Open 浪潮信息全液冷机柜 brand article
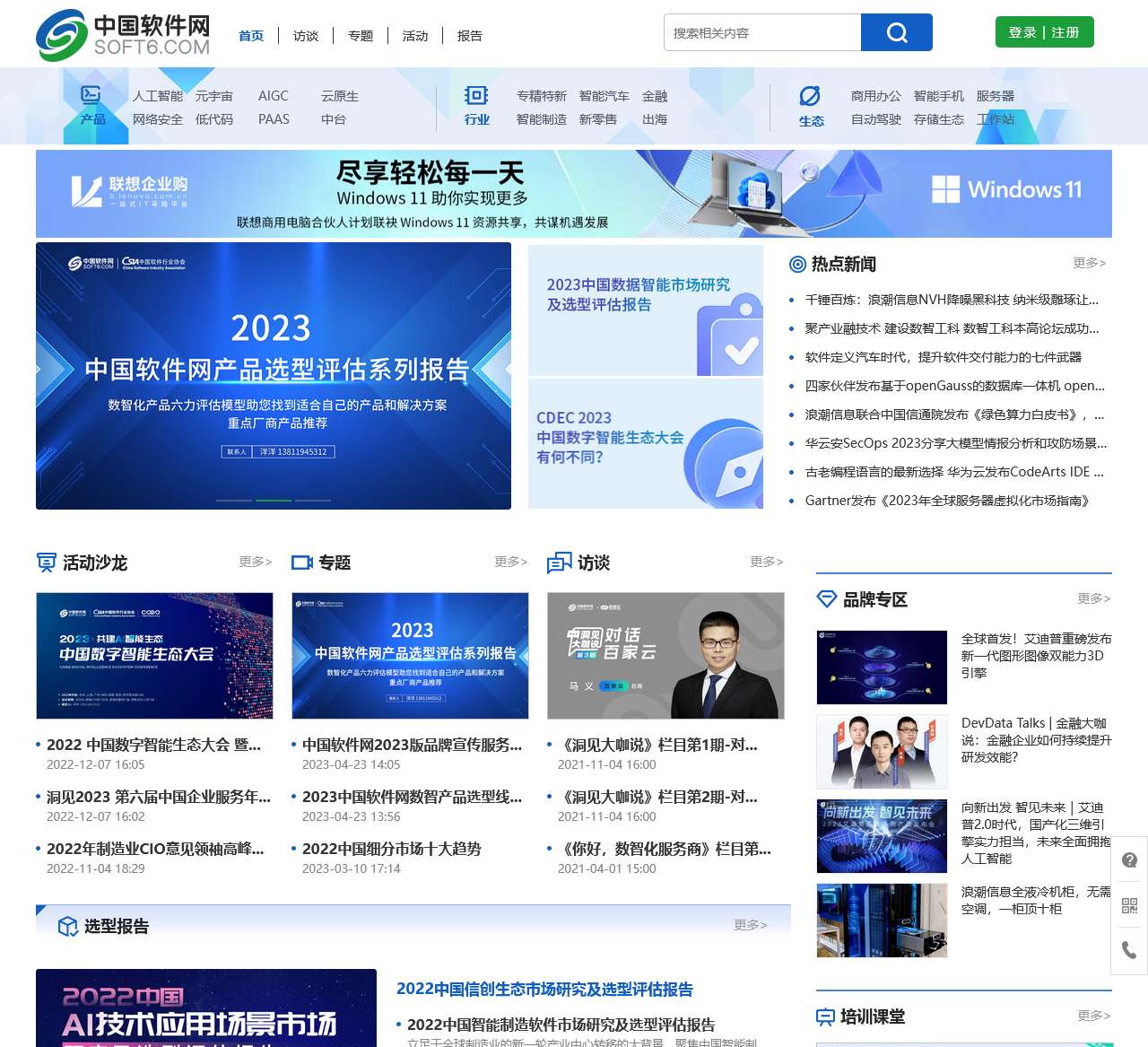The image size is (1148, 1047). [1037, 900]
